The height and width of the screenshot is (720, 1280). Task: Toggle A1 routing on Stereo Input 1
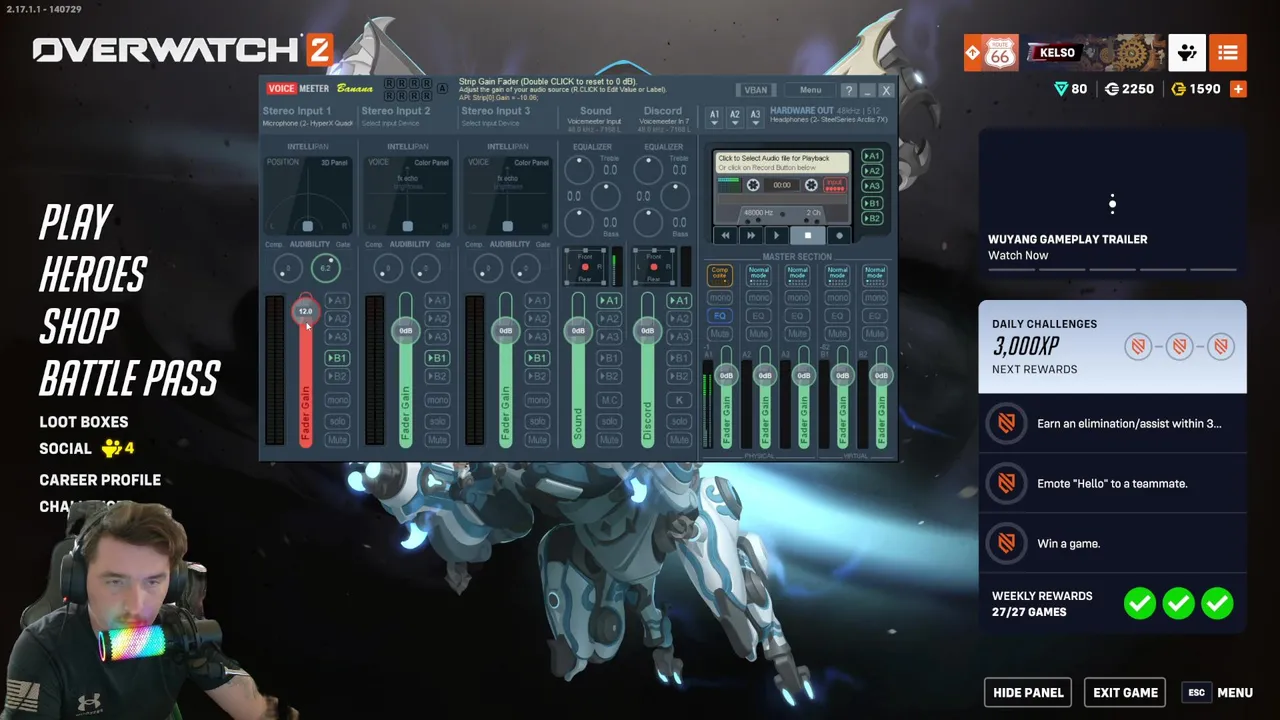pyautogui.click(x=337, y=300)
